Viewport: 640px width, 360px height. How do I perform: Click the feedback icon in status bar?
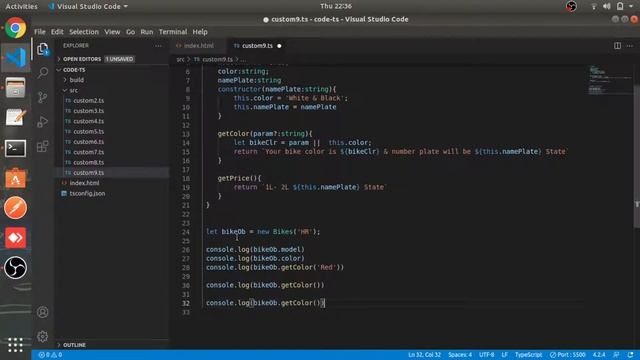(616, 355)
